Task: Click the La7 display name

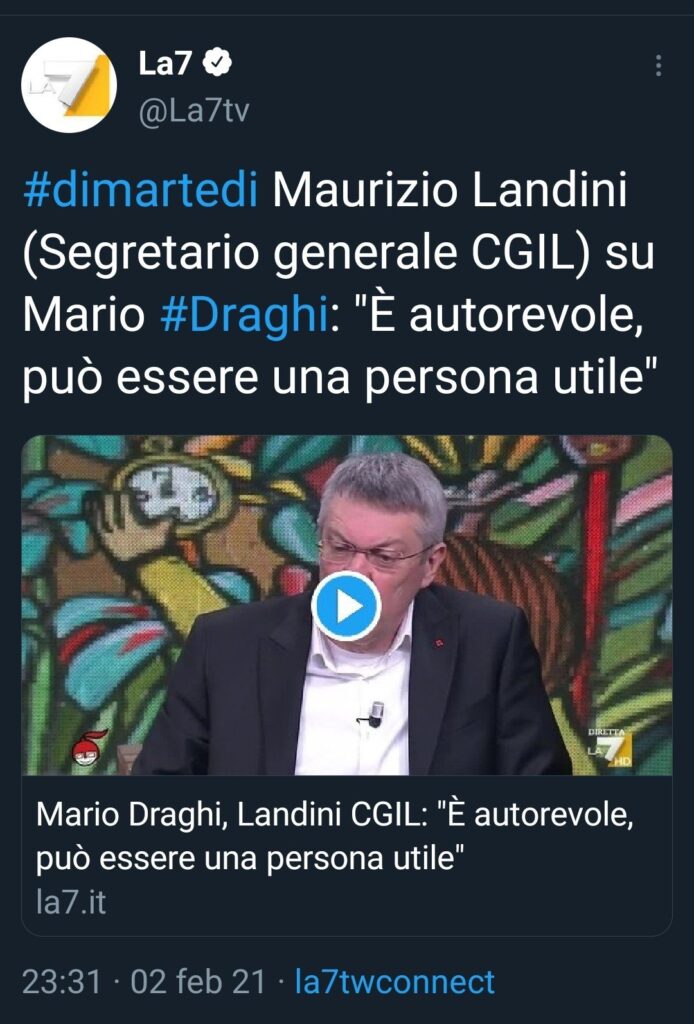Action: [x=165, y=63]
